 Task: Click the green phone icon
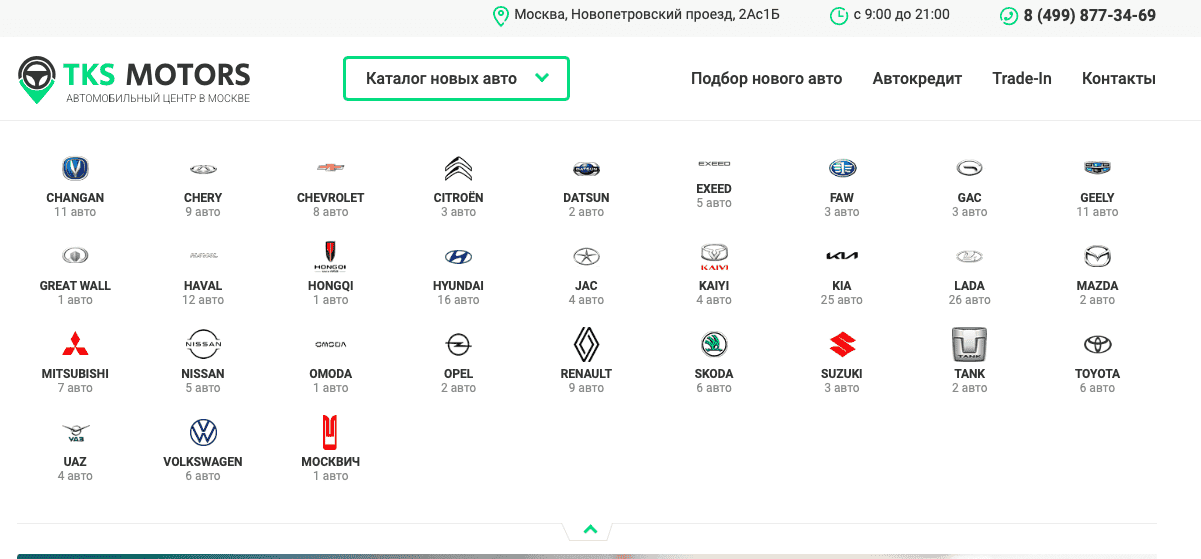click(x=1008, y=16)
